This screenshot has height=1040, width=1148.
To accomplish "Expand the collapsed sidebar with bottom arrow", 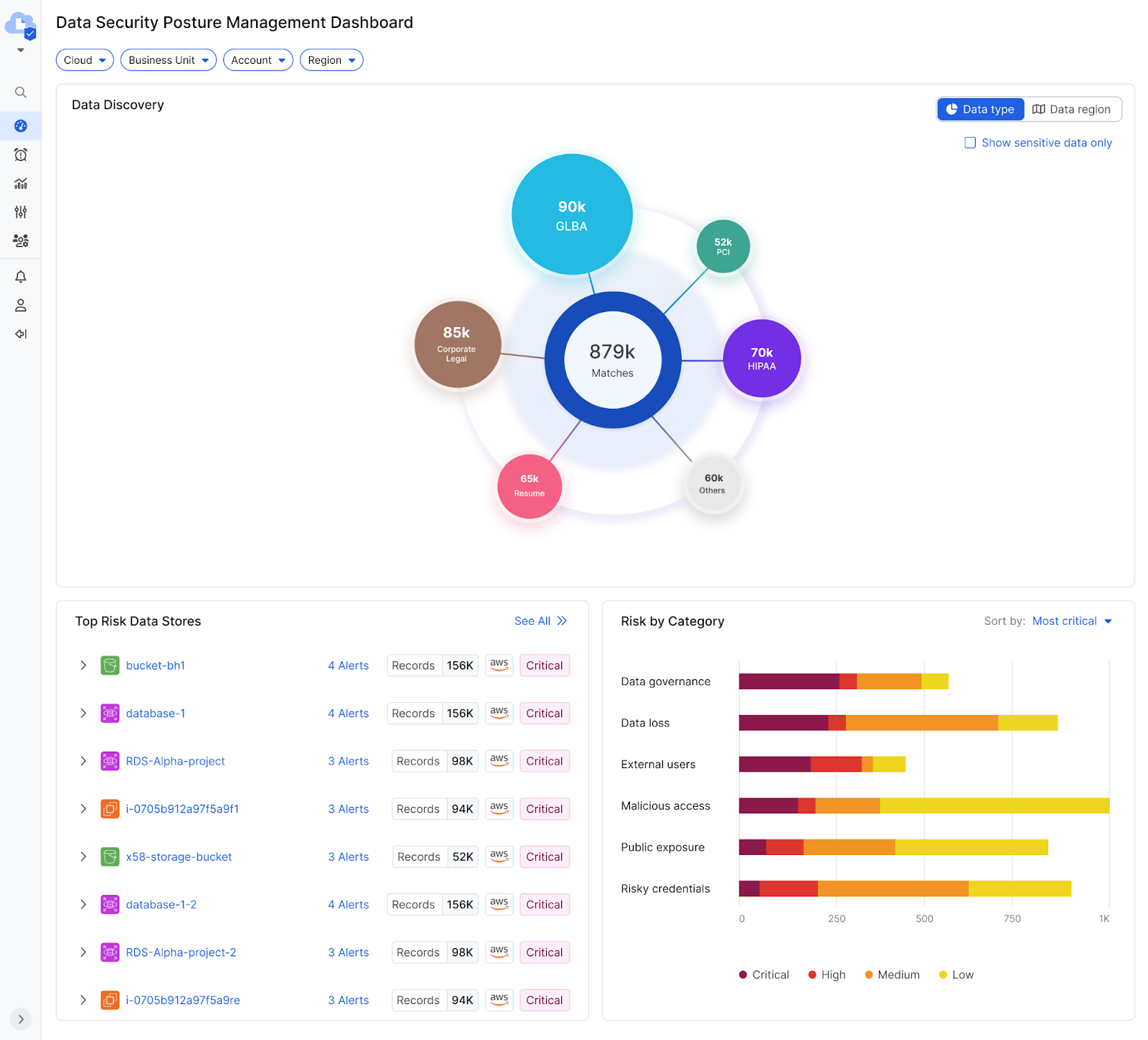I will (x=21, y=1019).
